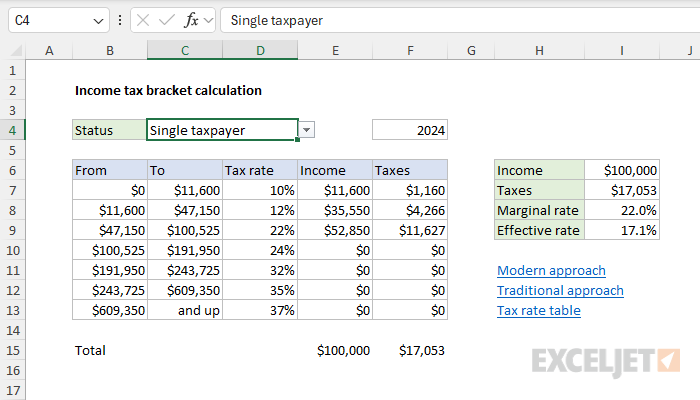The width and height of the screenshot is (700, 400).
Task: Follow the Traditional approach link
Action: (x=560, y=290)
